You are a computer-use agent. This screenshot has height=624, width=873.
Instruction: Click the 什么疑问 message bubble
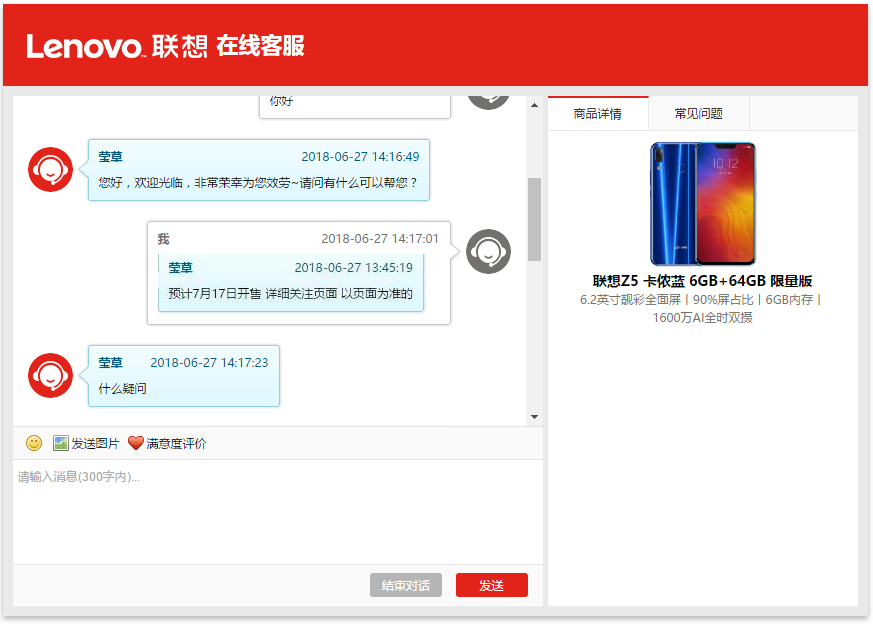coord(184,376)
